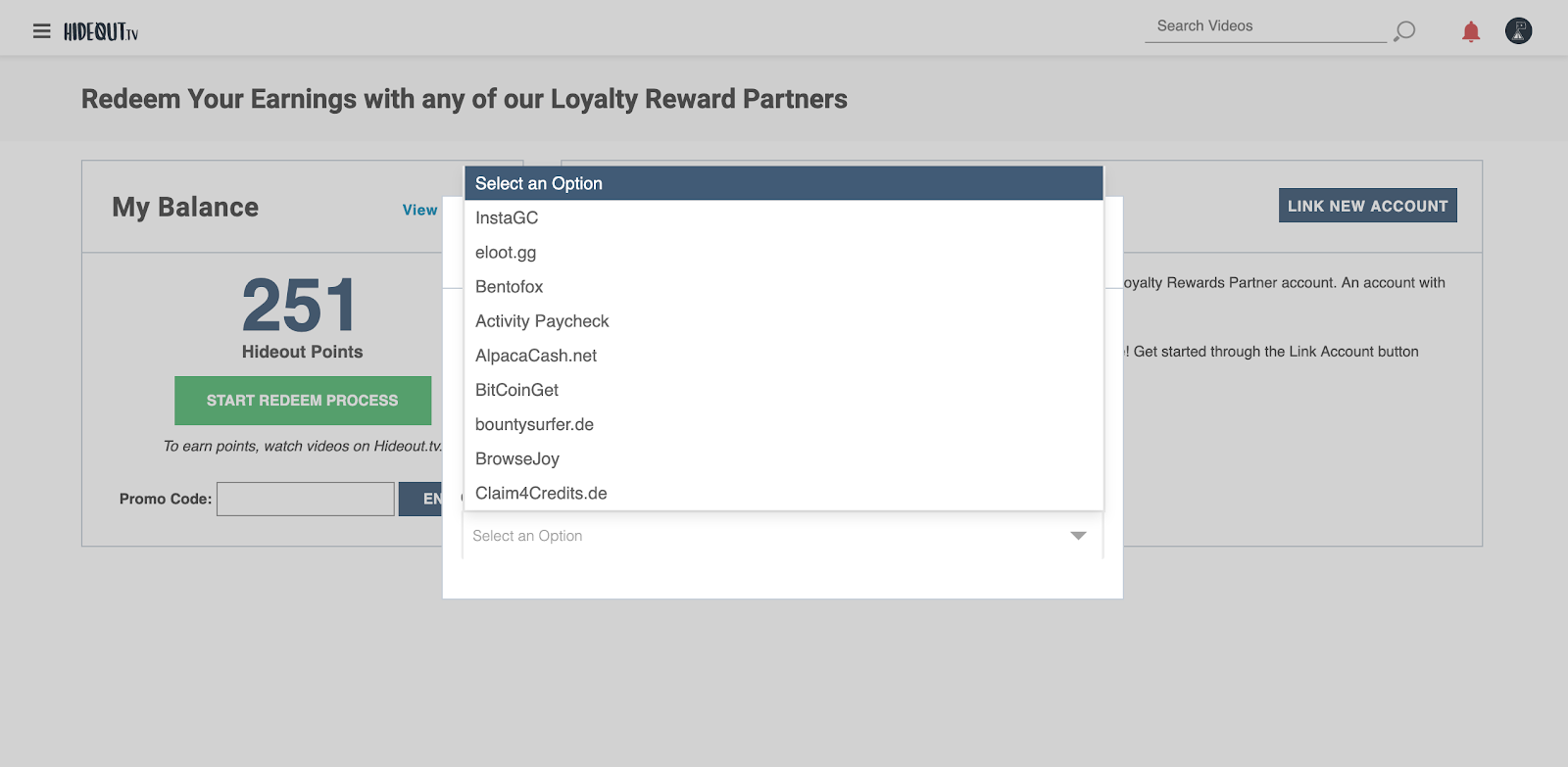Click the LINK NEW ACCOUNT button

1367,205
